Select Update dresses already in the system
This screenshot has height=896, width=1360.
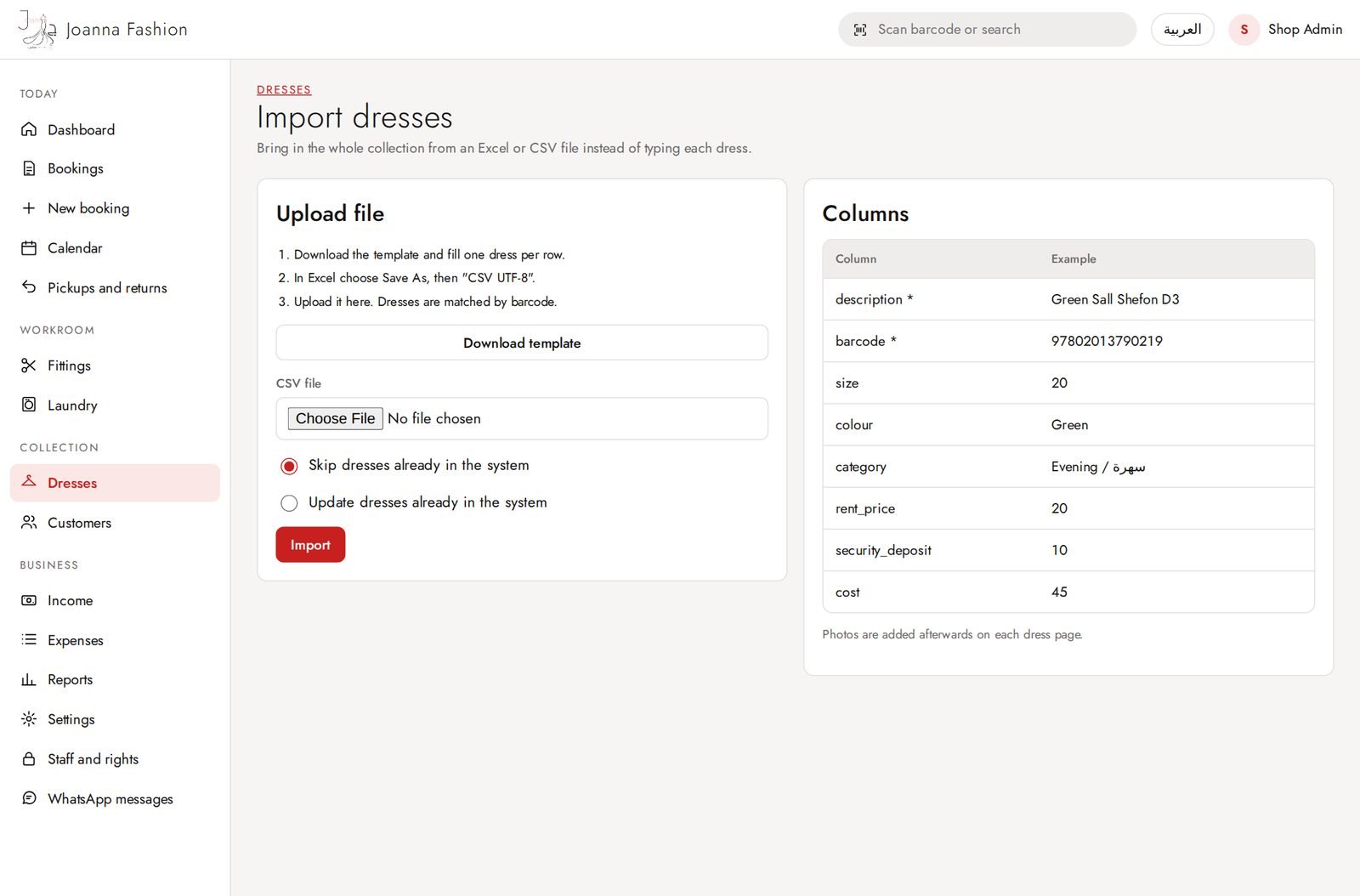(x=289, y=503)
